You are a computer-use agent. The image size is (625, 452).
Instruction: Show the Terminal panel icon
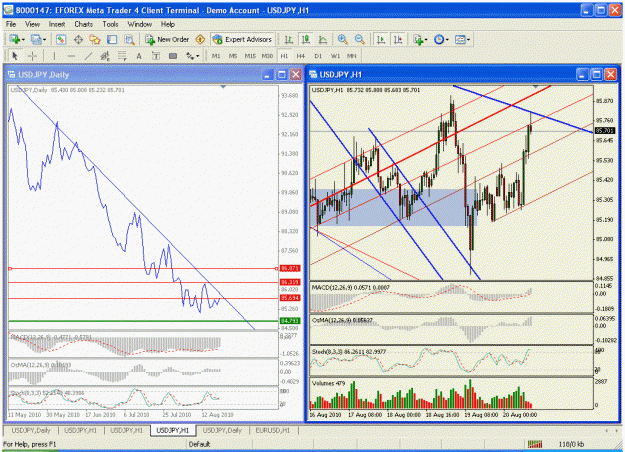click(112, 39)
